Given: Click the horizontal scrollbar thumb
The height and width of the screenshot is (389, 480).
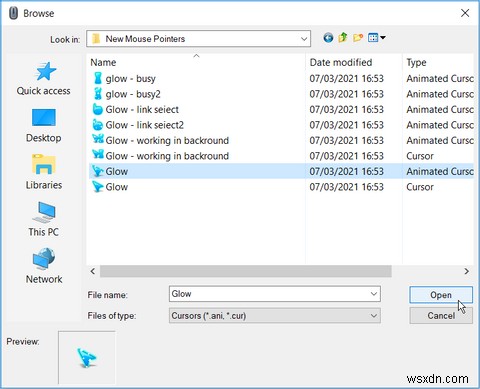Looking at the screenshot, I should click(x=246, y=271).
